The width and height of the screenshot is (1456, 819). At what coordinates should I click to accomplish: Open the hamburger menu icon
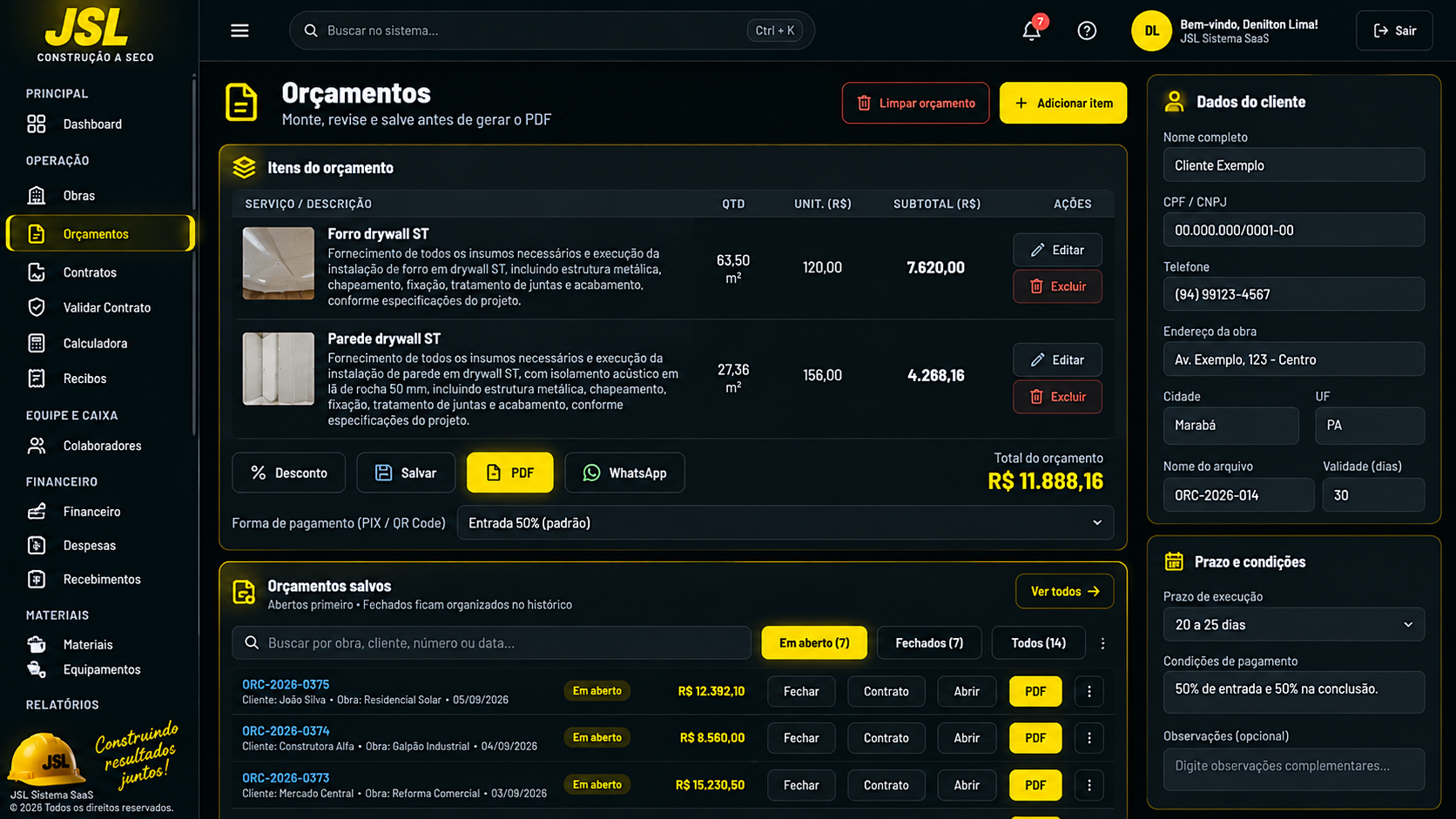(239, 30)
